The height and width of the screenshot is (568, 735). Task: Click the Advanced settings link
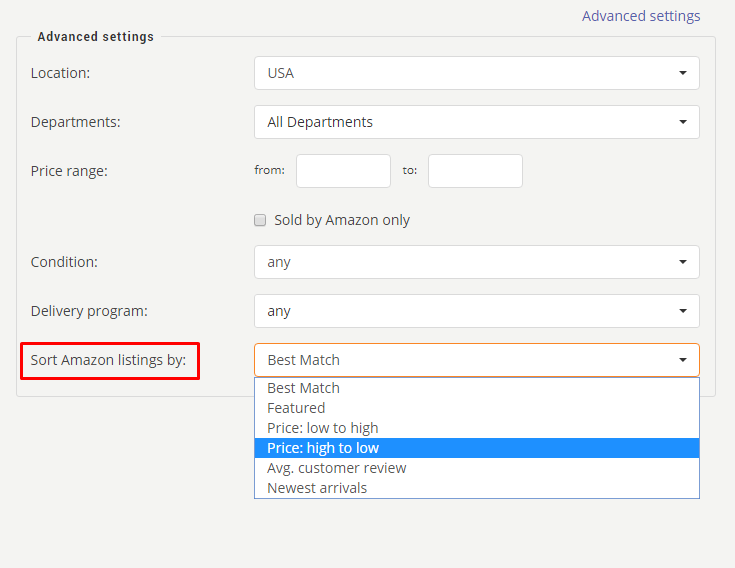click(x=641, y=16)
